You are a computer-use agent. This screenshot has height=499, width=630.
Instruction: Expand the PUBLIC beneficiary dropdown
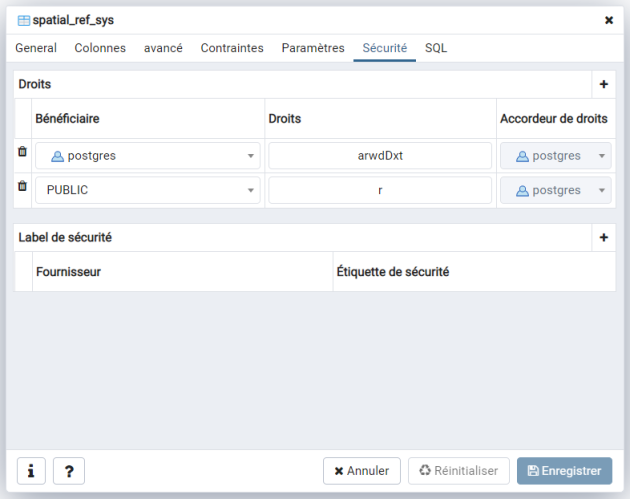(x=250, y=190)
